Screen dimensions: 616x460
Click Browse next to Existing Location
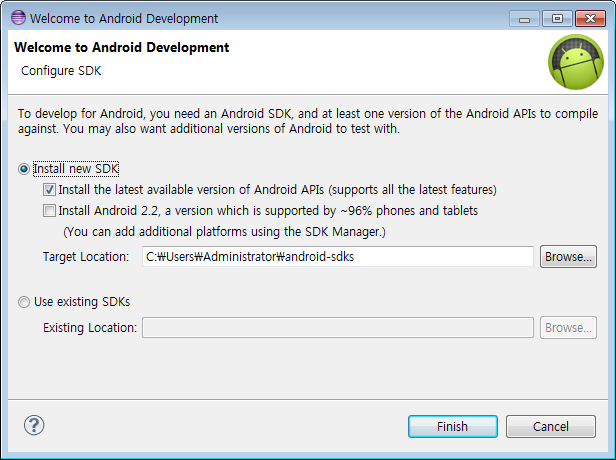pos(568,328)
